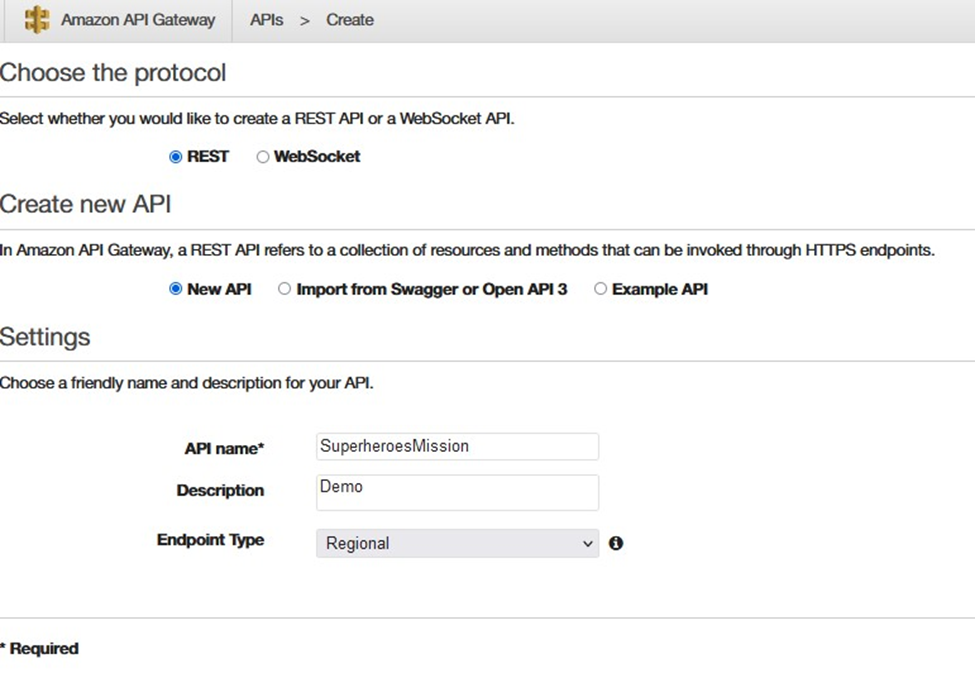
Task: Select the WebSocket protocol radio button
Action: 262,157
